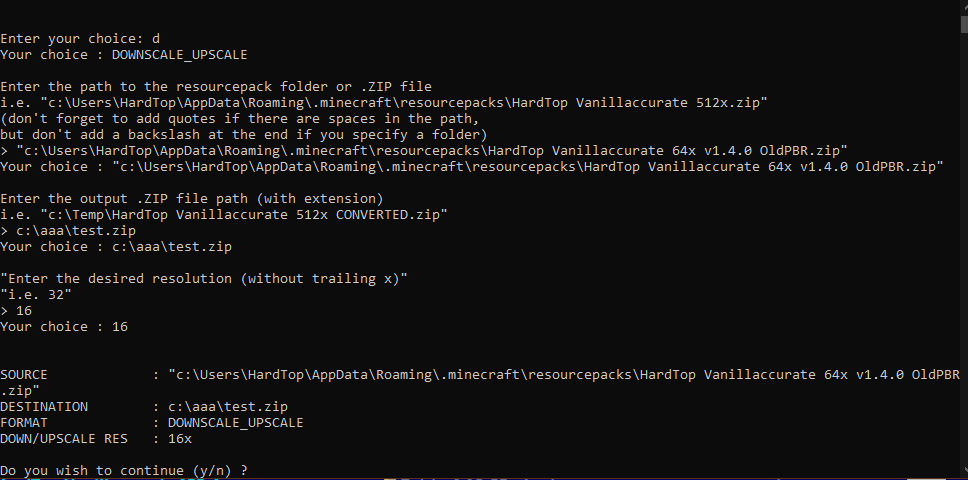The height and width of the screenshot is (480, 968).
Task: Click the "Your choice : 16" line
Action: point(64,326)
